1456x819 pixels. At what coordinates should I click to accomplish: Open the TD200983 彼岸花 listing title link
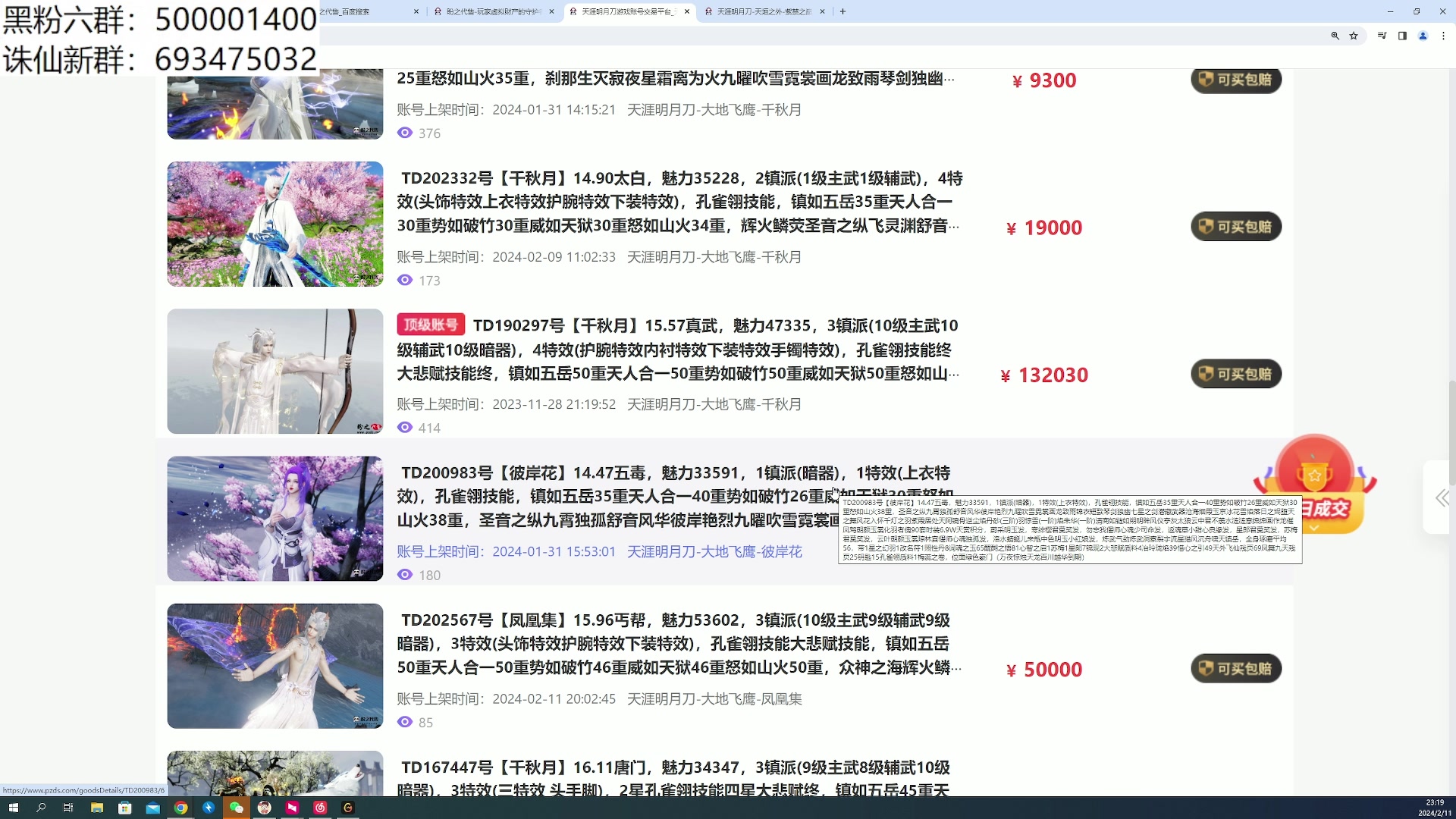click(x=531, y=472)
